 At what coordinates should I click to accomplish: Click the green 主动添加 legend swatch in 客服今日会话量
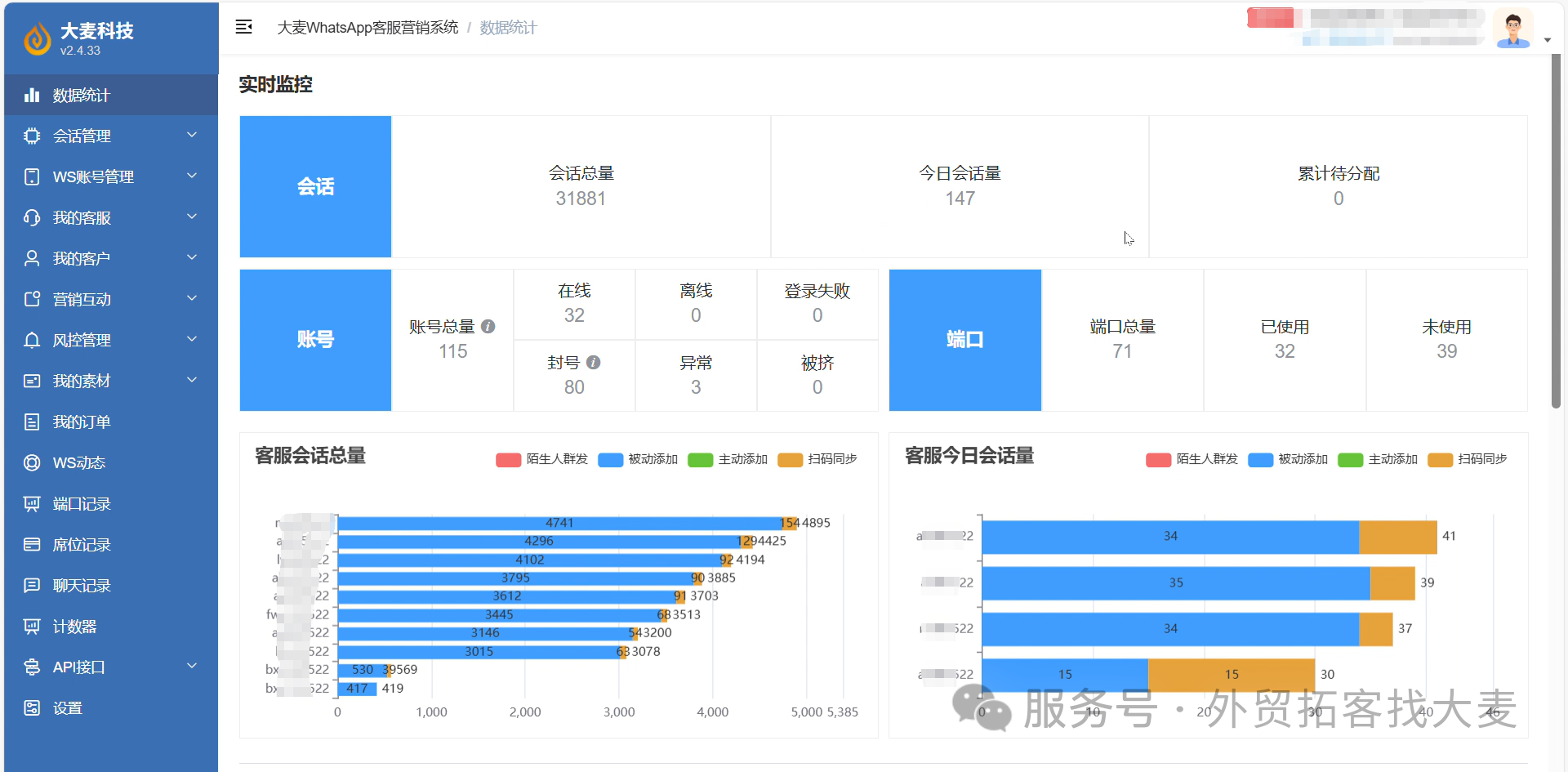point(1350,460)
